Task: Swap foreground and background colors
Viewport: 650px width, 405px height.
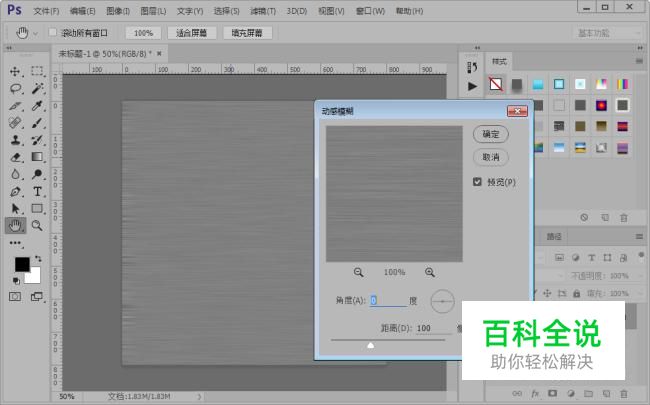Action: tap(38, 258)
